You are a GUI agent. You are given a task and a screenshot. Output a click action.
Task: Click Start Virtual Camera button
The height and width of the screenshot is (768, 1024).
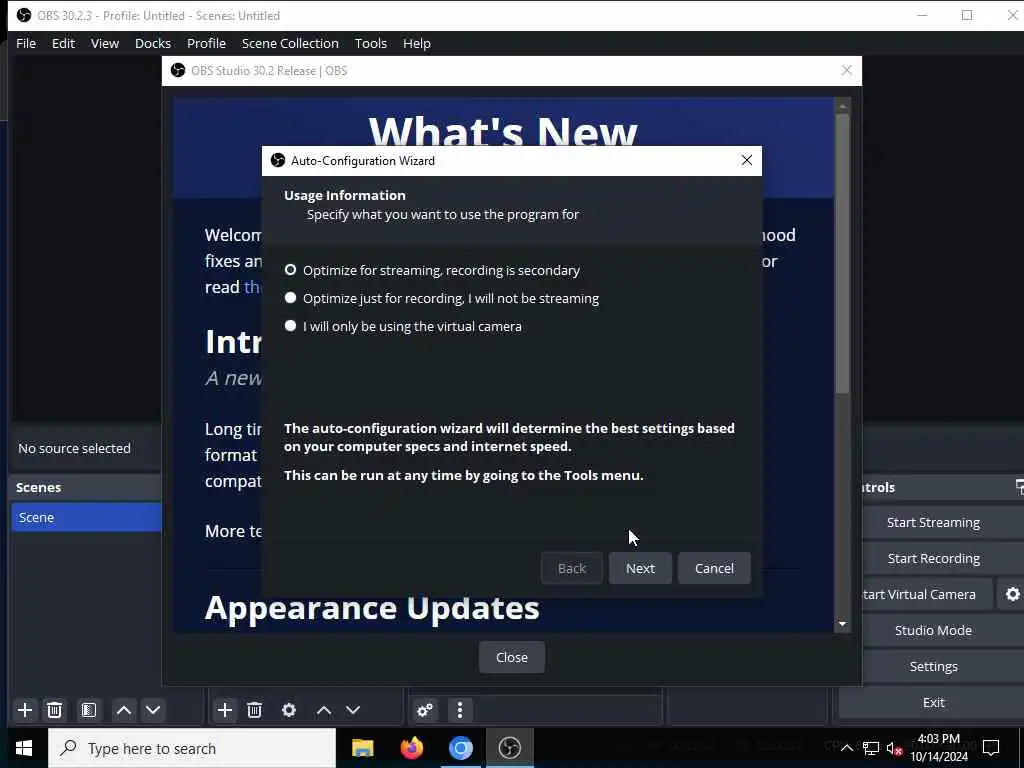[x=919, y=594]
